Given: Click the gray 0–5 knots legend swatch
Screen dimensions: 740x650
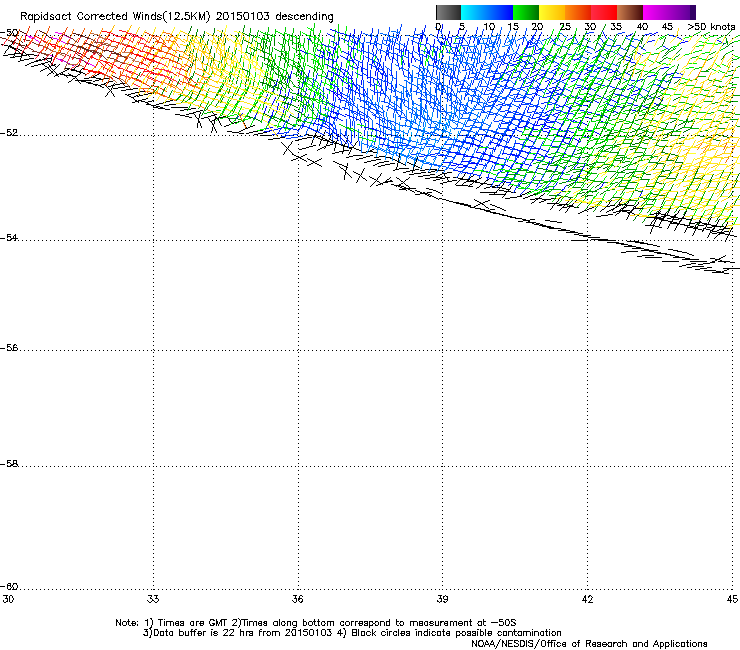Looking at the screenshot, I should coord(448,12).
